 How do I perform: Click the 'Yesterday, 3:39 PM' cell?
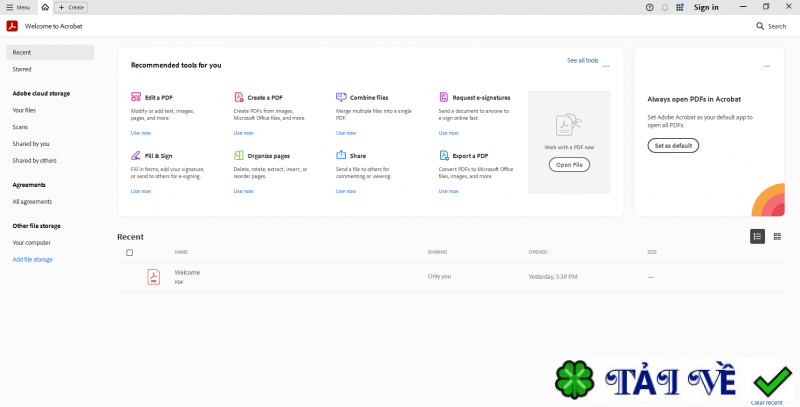pos(553,277)
